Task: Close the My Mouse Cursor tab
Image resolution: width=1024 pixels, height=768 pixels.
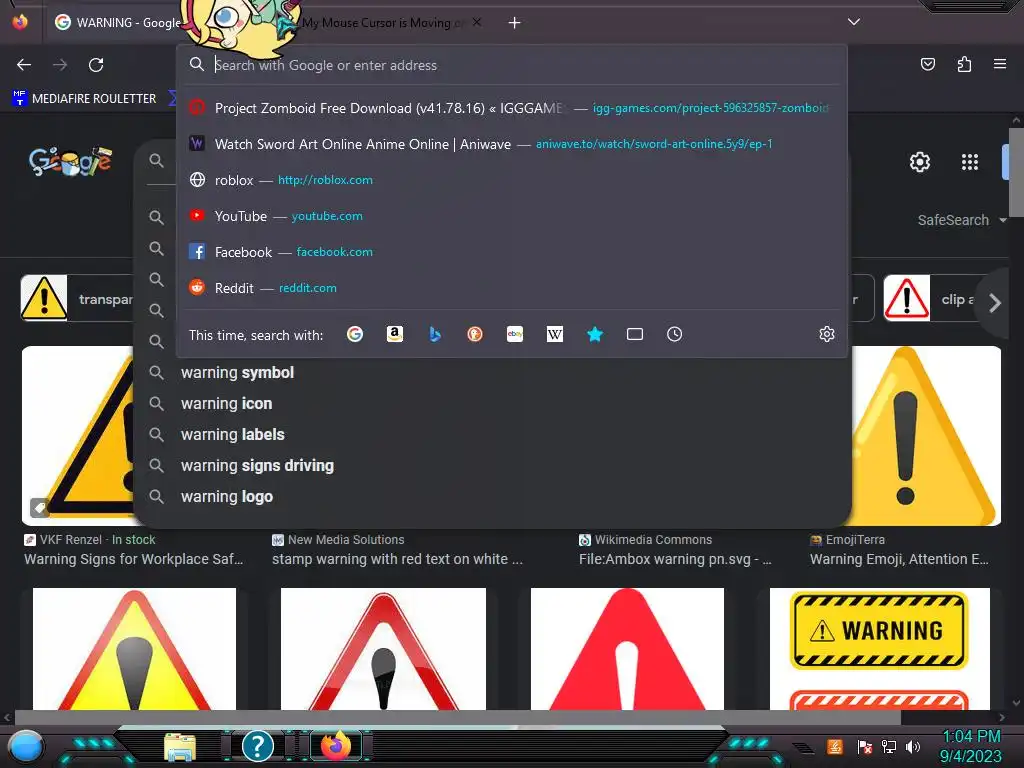Action: point(477,22)
